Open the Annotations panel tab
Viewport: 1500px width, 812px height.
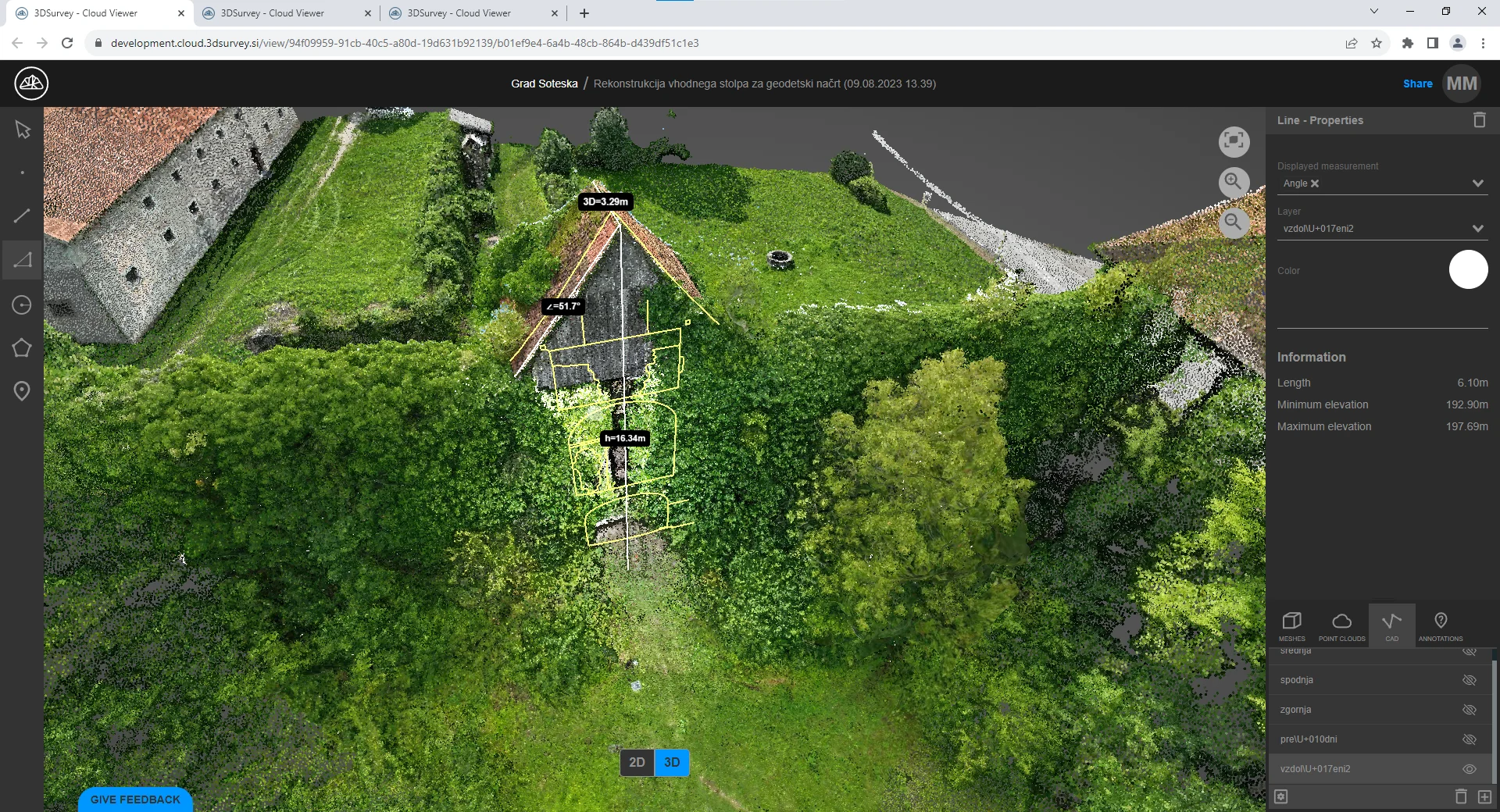point(1440,625)
